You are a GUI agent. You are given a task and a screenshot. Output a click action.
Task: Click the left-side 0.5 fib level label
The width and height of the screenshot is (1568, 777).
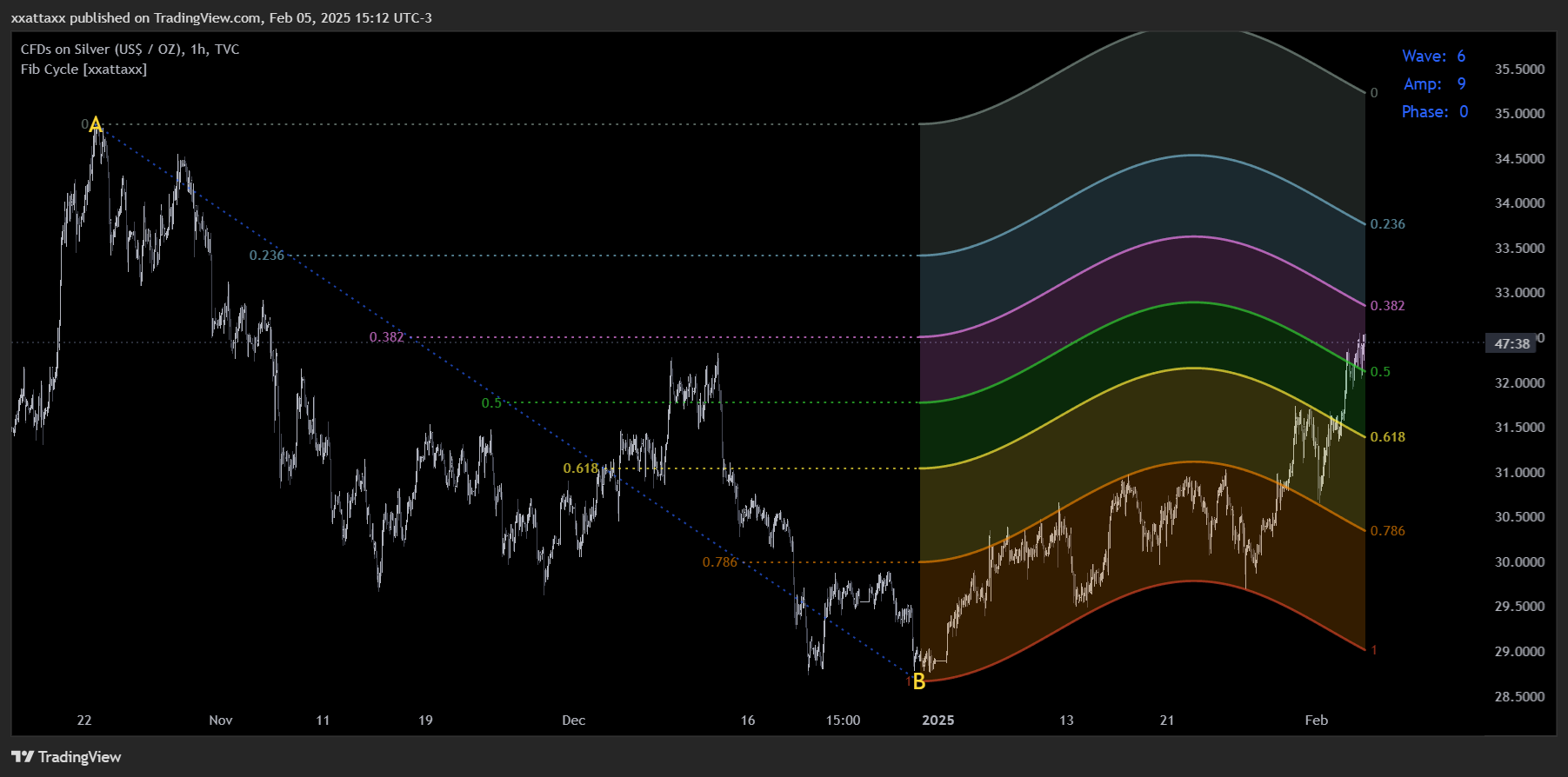click(491, 402)
